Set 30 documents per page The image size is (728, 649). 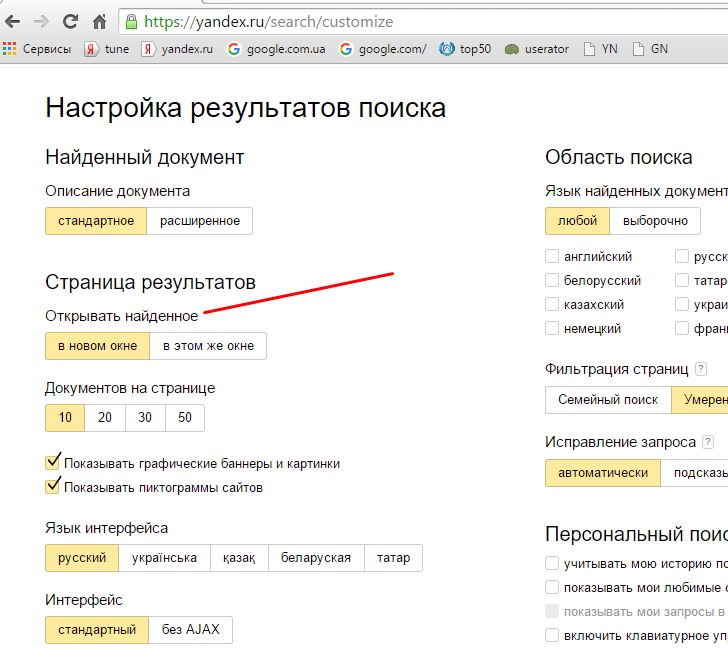click(145, 418)
